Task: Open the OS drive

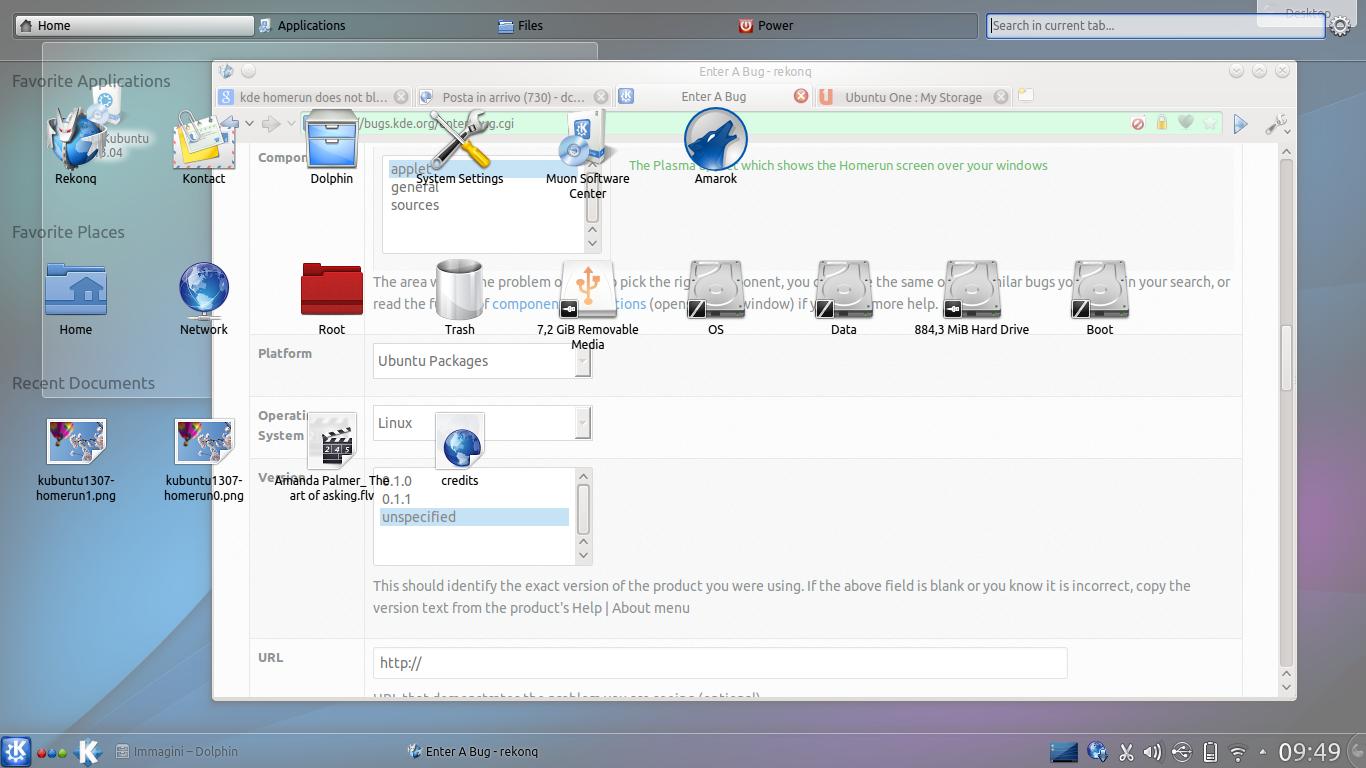Action: pos(715,298)
